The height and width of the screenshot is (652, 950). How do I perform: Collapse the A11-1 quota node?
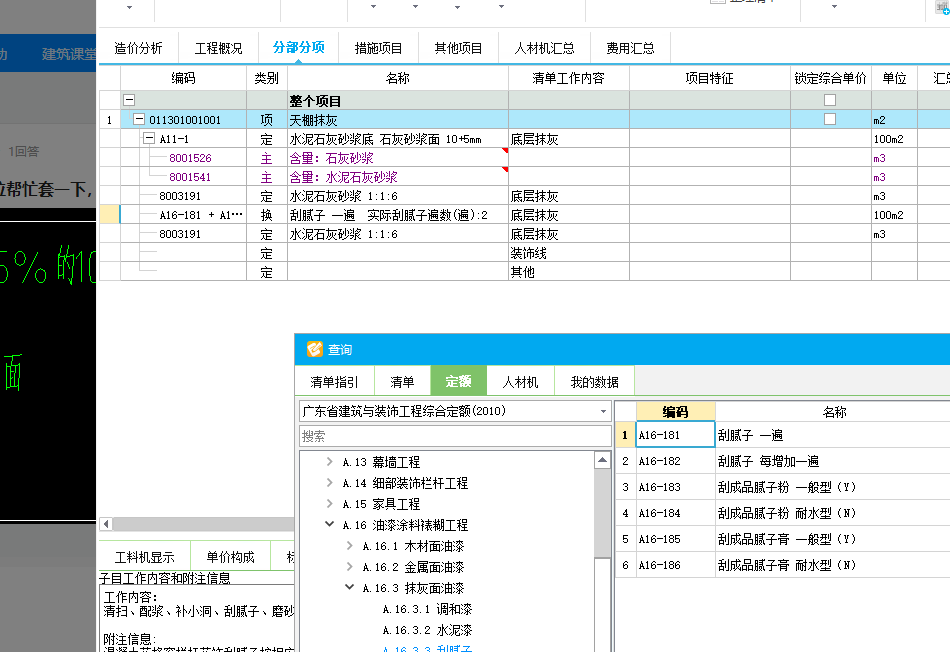click(149, 139)
